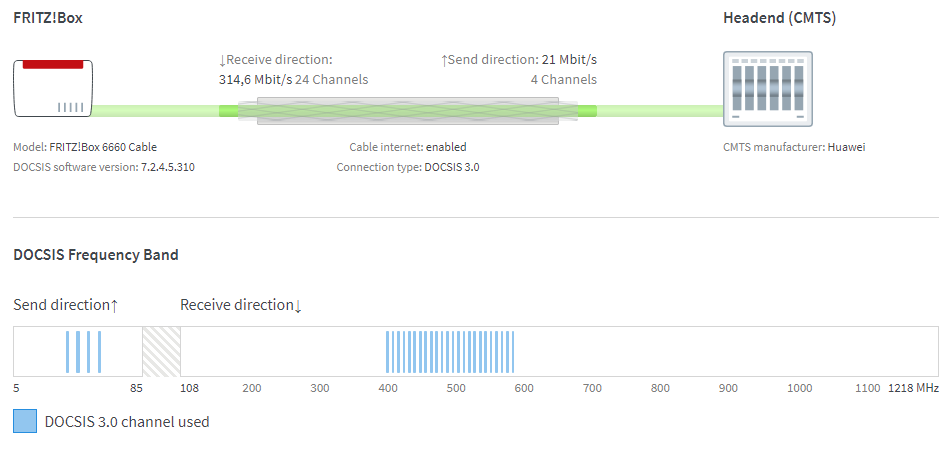951x458 pixels.
Task: Click the Connection type DOCSIS 3.0 label
Action: (x=408, y=167)
